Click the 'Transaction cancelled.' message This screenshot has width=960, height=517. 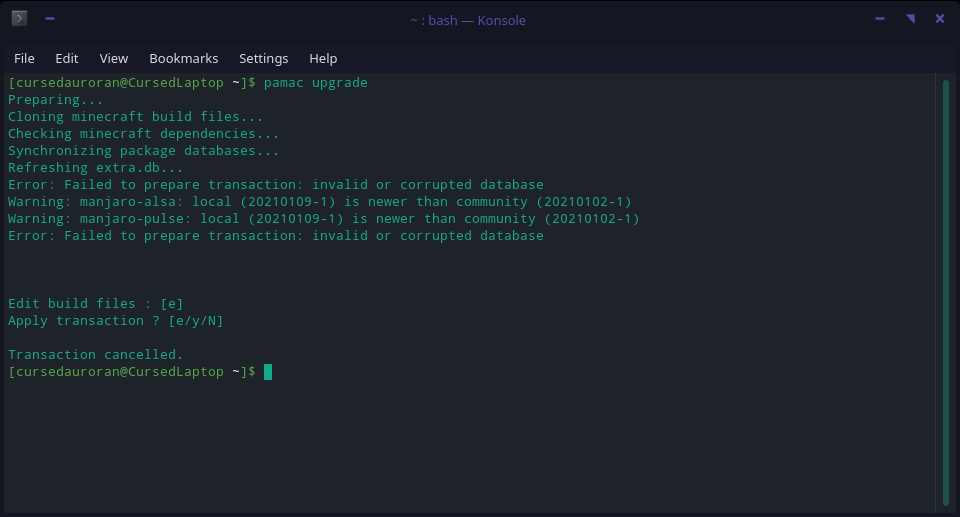[96, 355]
